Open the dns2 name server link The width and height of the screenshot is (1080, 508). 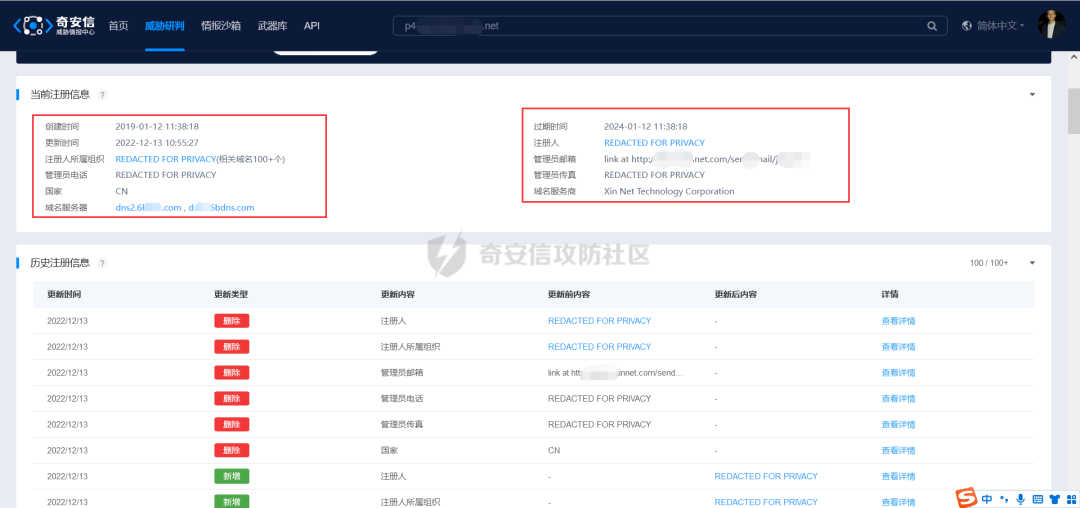click(x=148, y=207)
